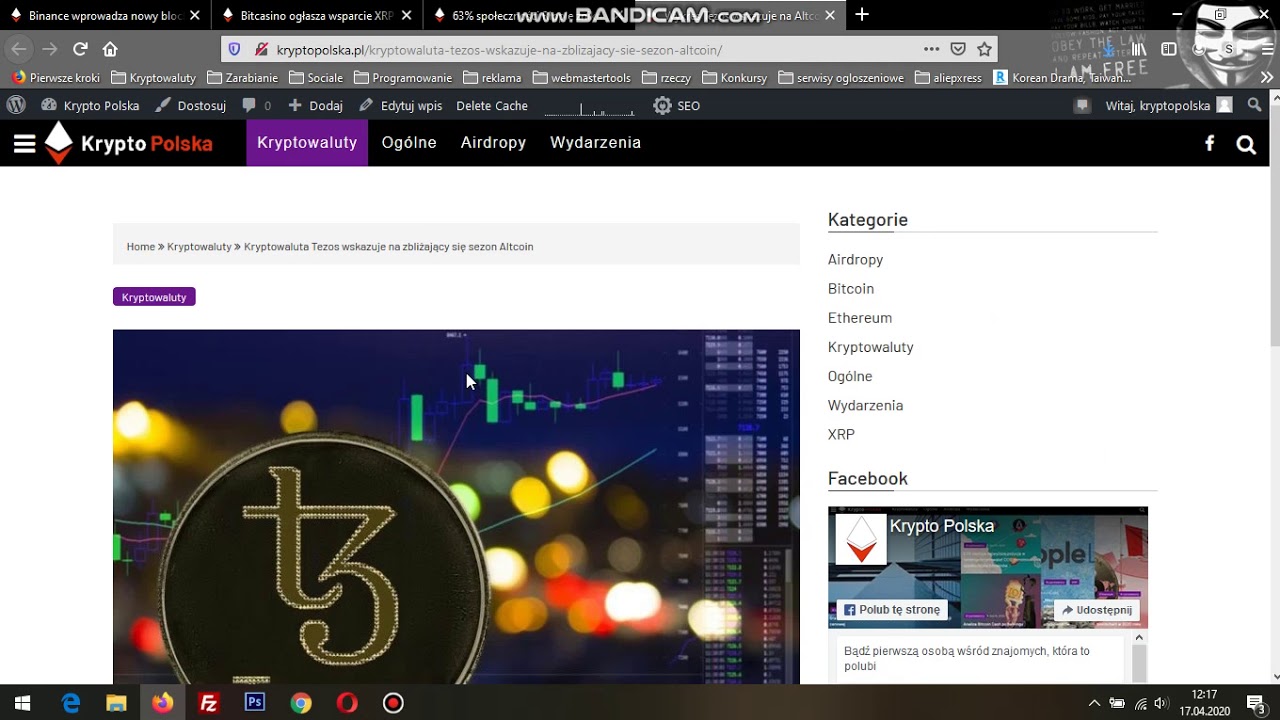1280x720 pixels.
Task: Open the comments bubble in admin bar
Action: point(256,105)
